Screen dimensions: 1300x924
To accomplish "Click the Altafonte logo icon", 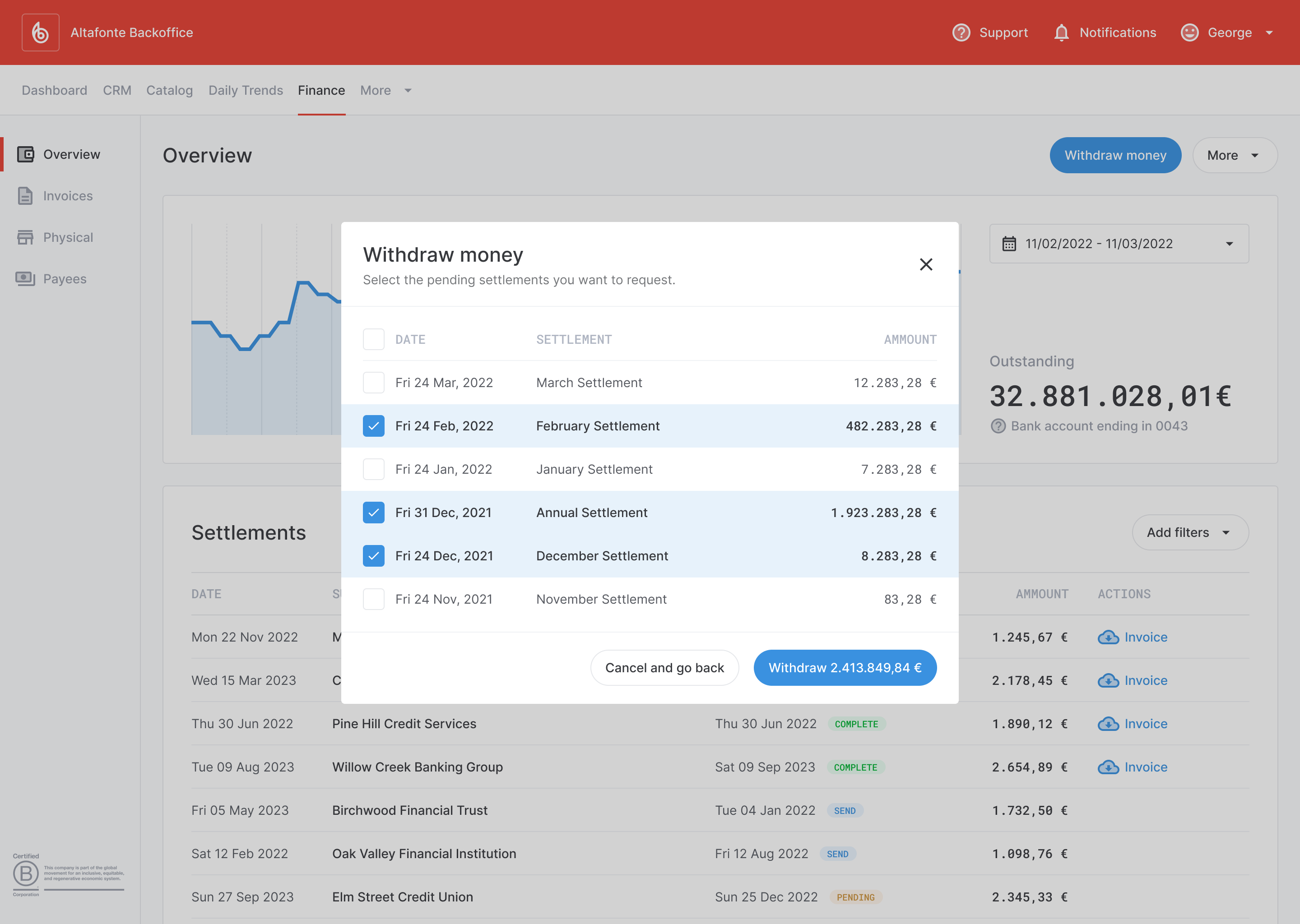I will point(41,32).
